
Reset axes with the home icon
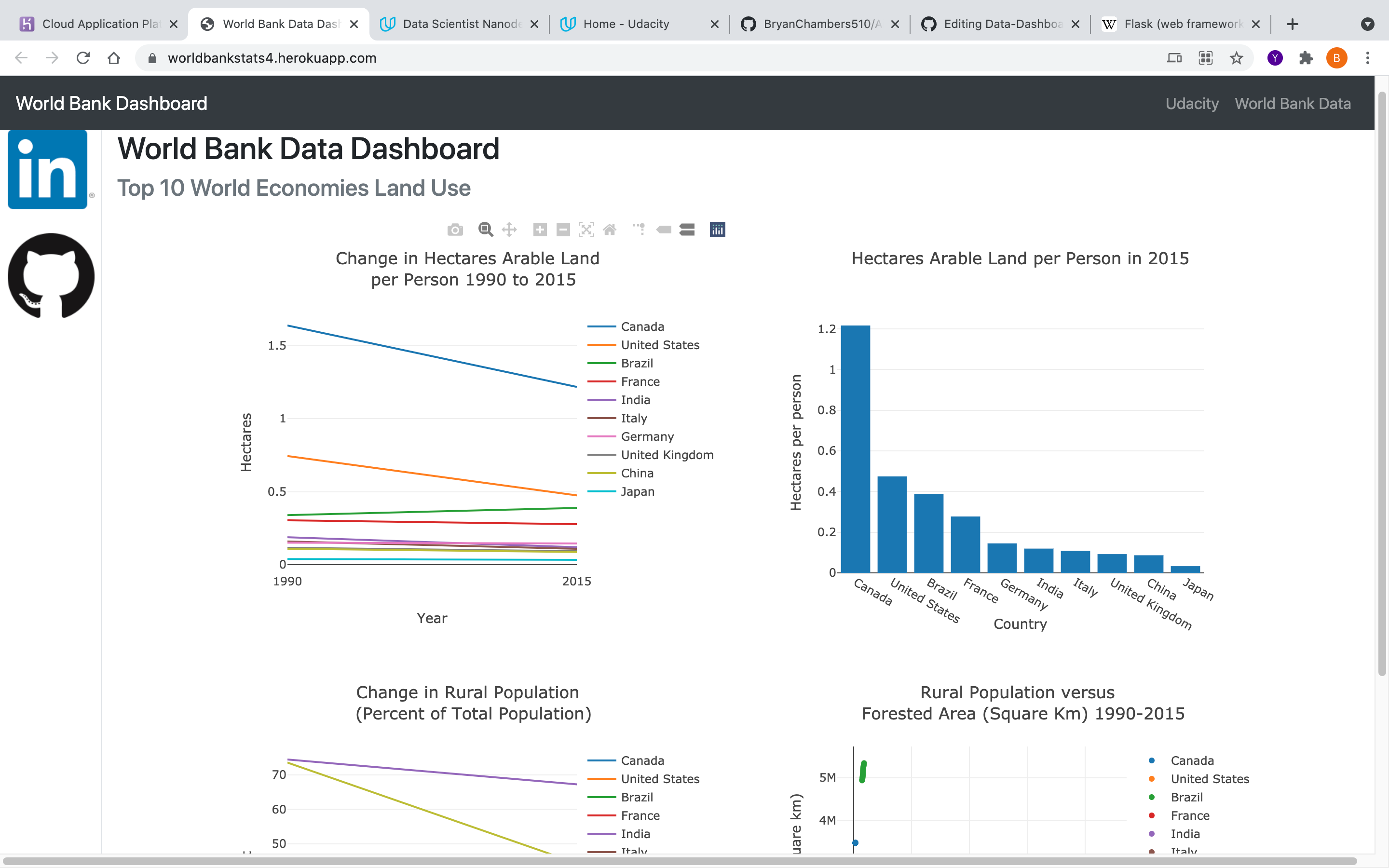click(x=610, y=229)
